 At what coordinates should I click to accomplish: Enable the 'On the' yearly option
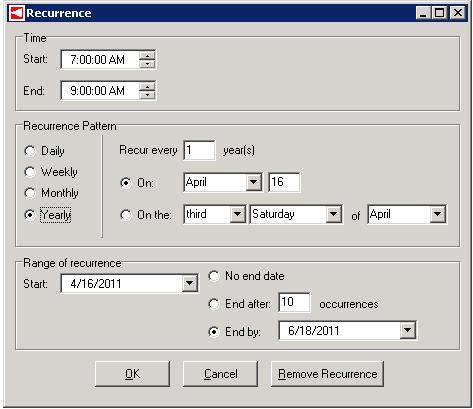[x=126, y=215]
